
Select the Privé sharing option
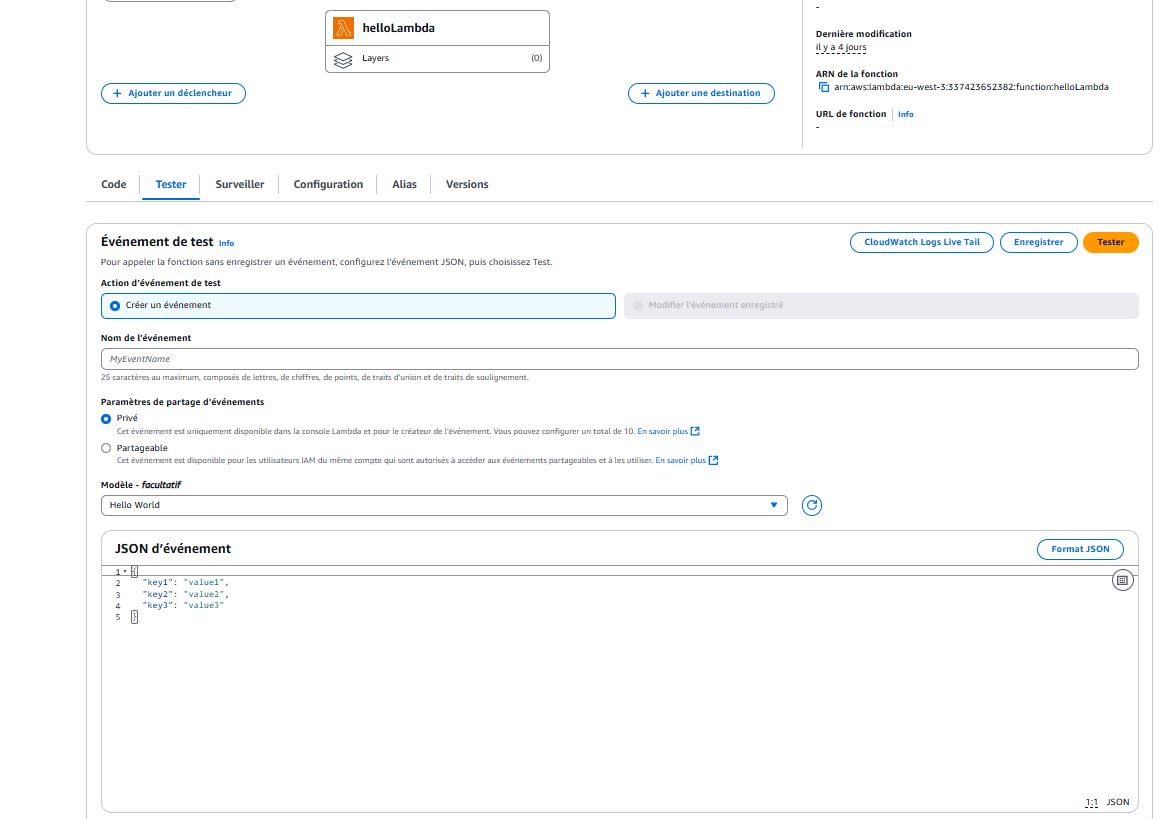pos(106,419)
